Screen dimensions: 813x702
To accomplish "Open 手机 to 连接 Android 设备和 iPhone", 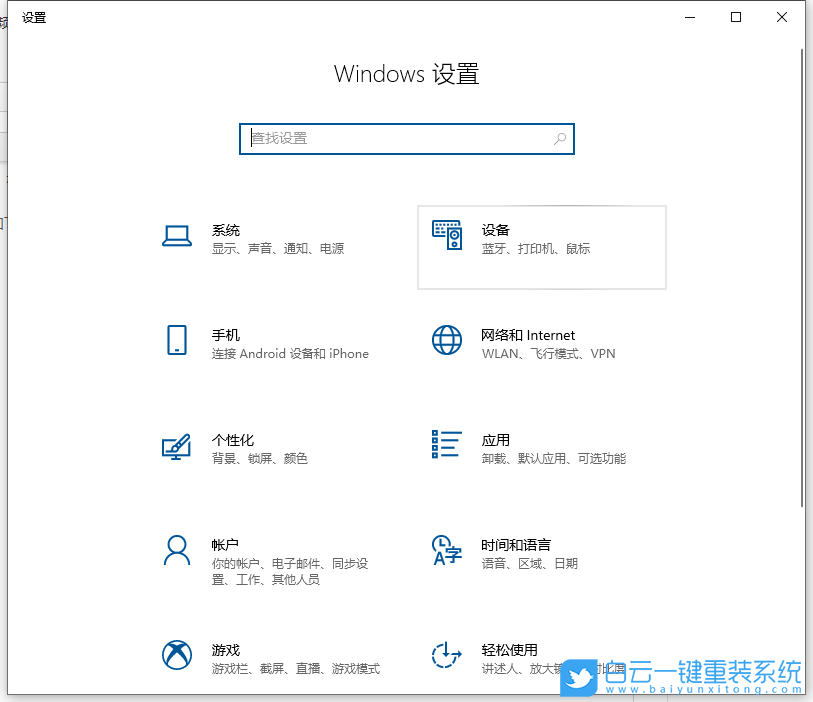I will pyautogui.click(x=270, y=343).
